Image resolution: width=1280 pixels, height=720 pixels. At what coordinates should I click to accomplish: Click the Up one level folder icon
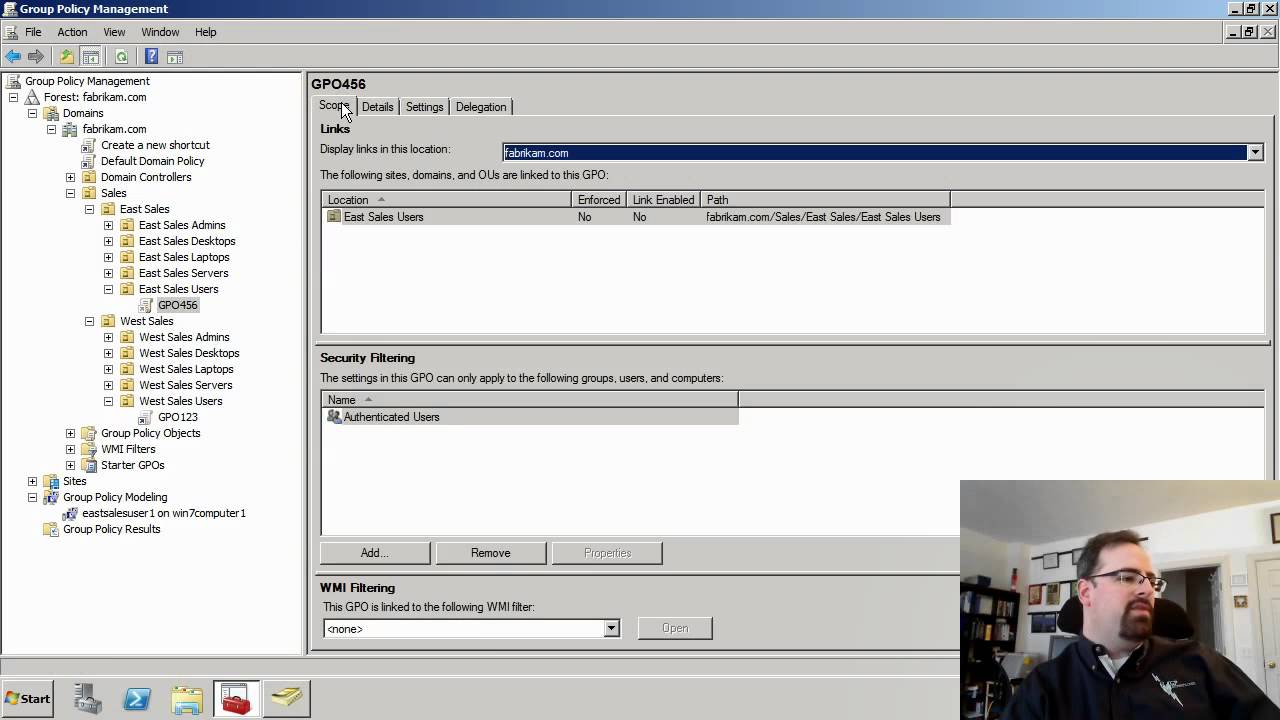[67, 57]
